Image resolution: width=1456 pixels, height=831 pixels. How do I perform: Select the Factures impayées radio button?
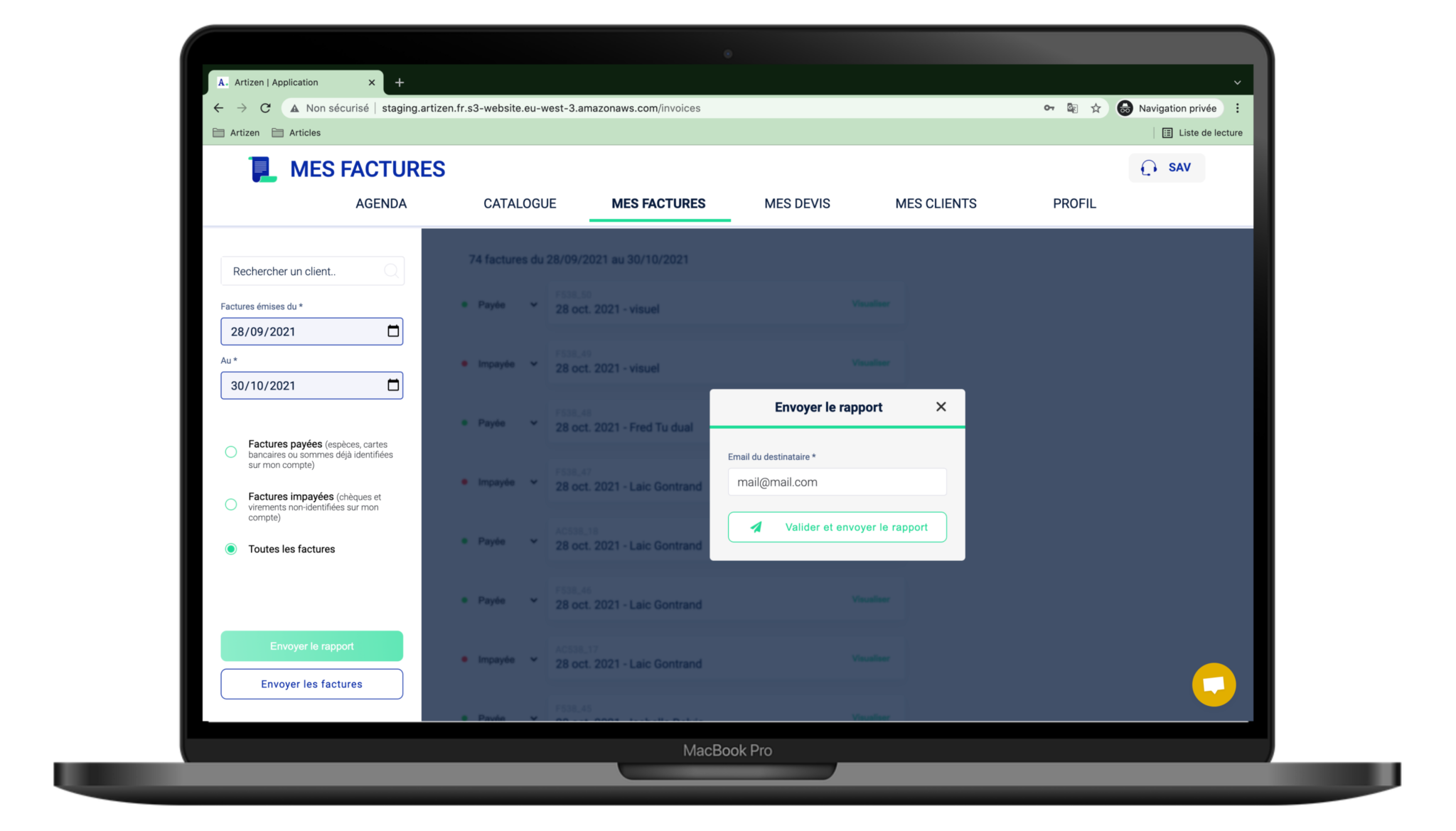[230, 504]
